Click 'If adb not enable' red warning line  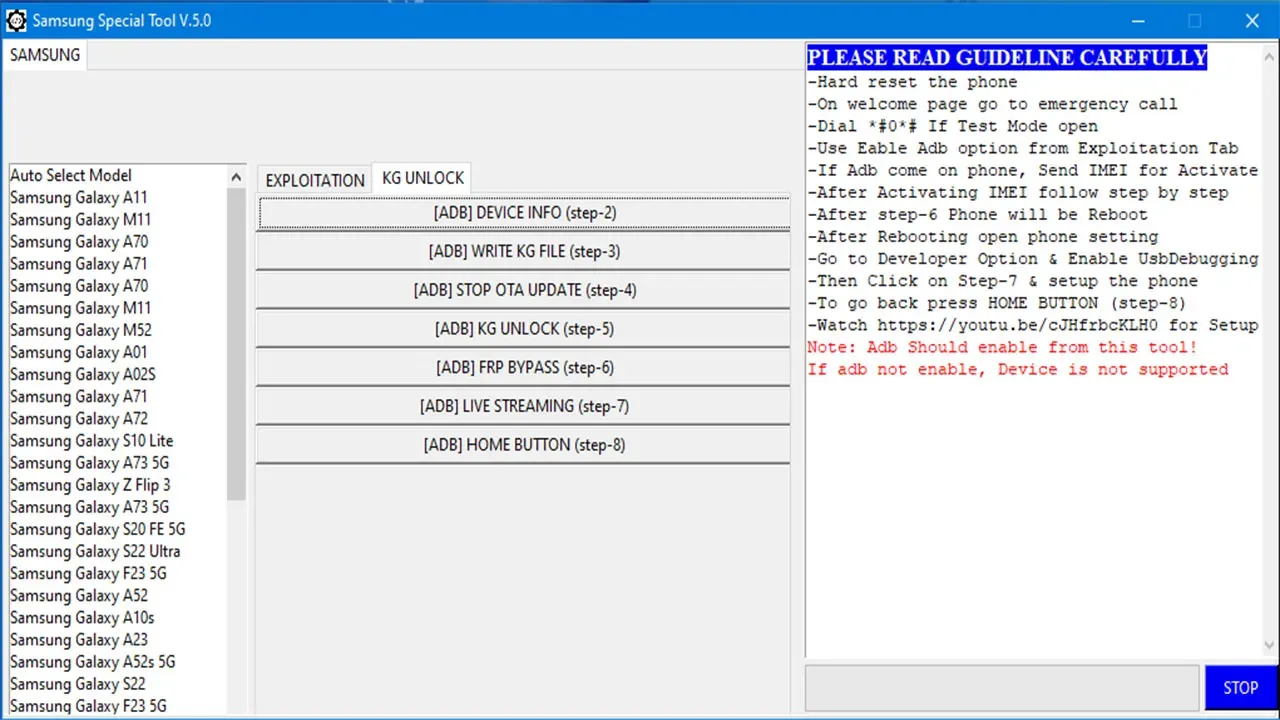1018,369
